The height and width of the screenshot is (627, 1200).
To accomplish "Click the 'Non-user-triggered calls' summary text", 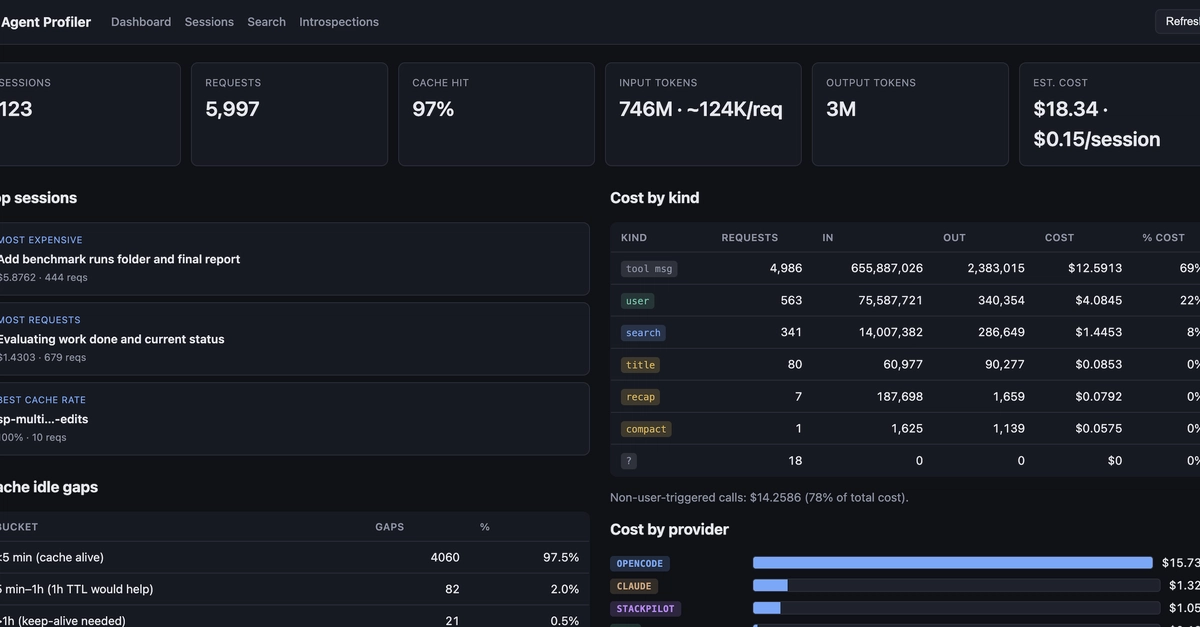I will pyautogui.click(x=759, y=497).
